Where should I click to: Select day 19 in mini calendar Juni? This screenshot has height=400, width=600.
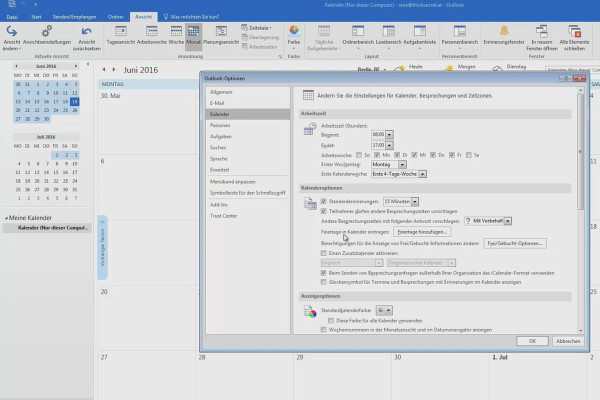(x=75, y=101)
